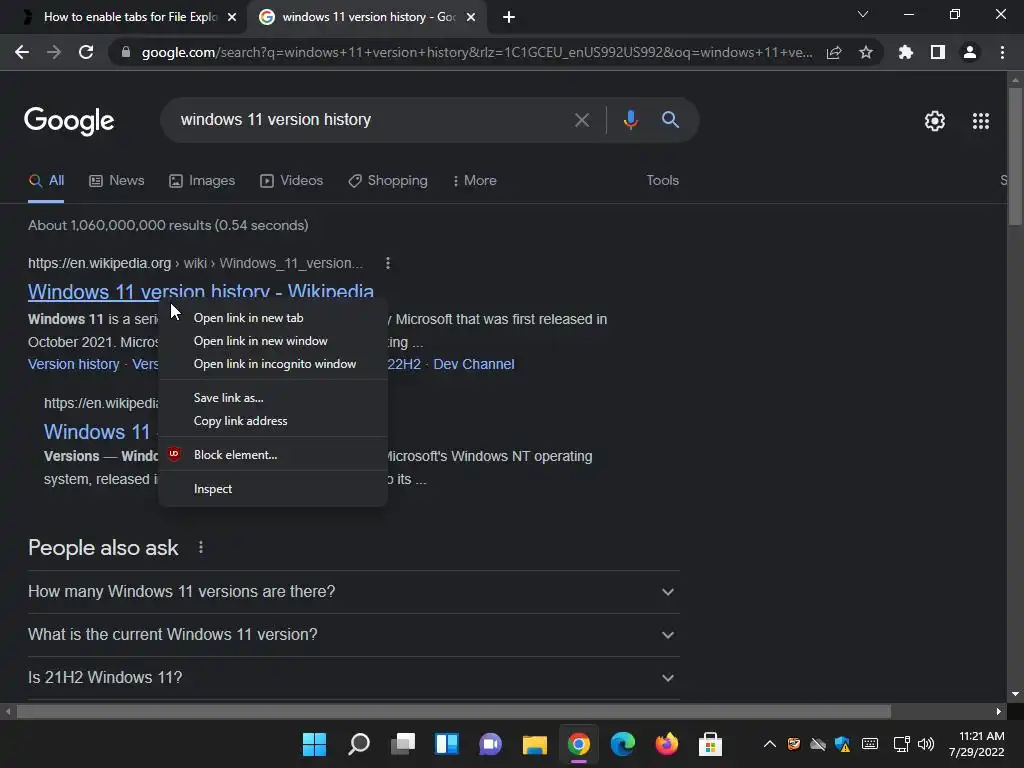Open Chrome's three-dot menu

click(1002, 52)
